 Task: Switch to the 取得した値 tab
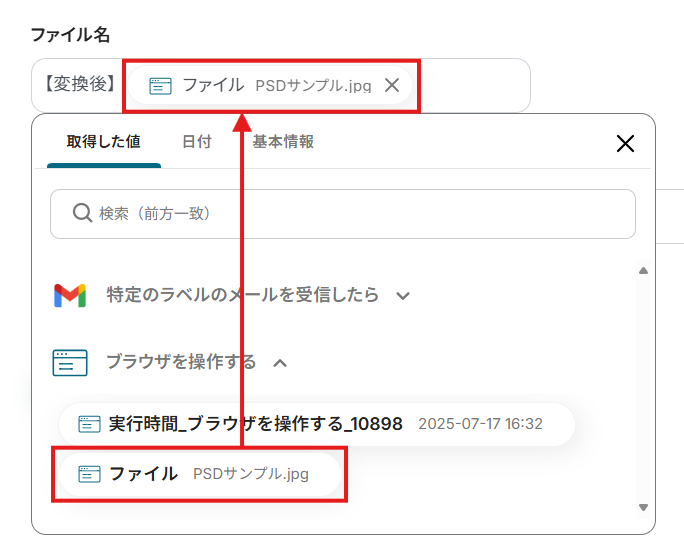103,142
